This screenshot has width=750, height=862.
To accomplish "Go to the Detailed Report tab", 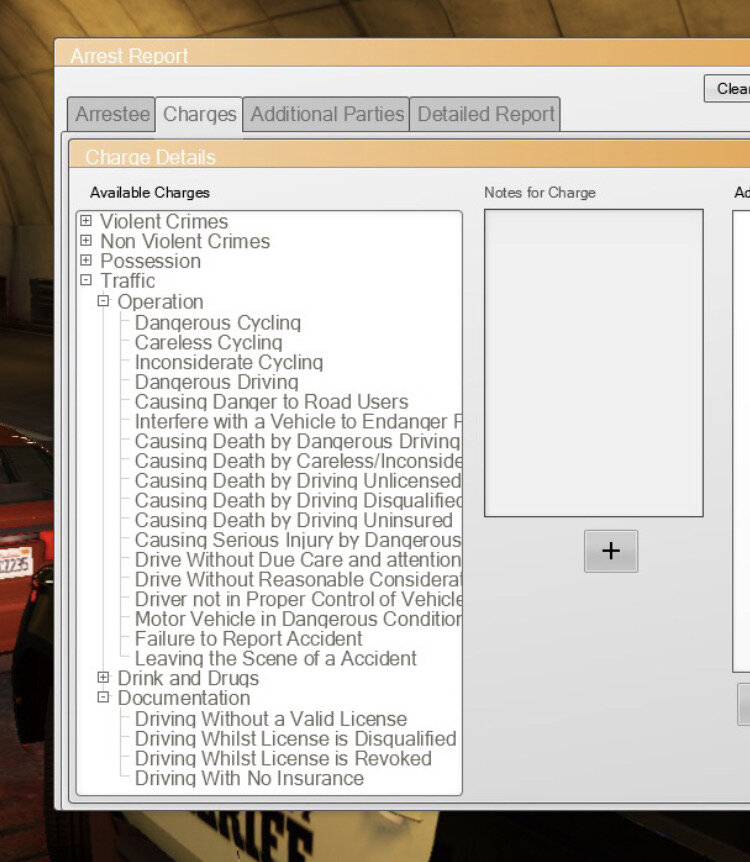I will pyautogui.click(x=485, y=114).
